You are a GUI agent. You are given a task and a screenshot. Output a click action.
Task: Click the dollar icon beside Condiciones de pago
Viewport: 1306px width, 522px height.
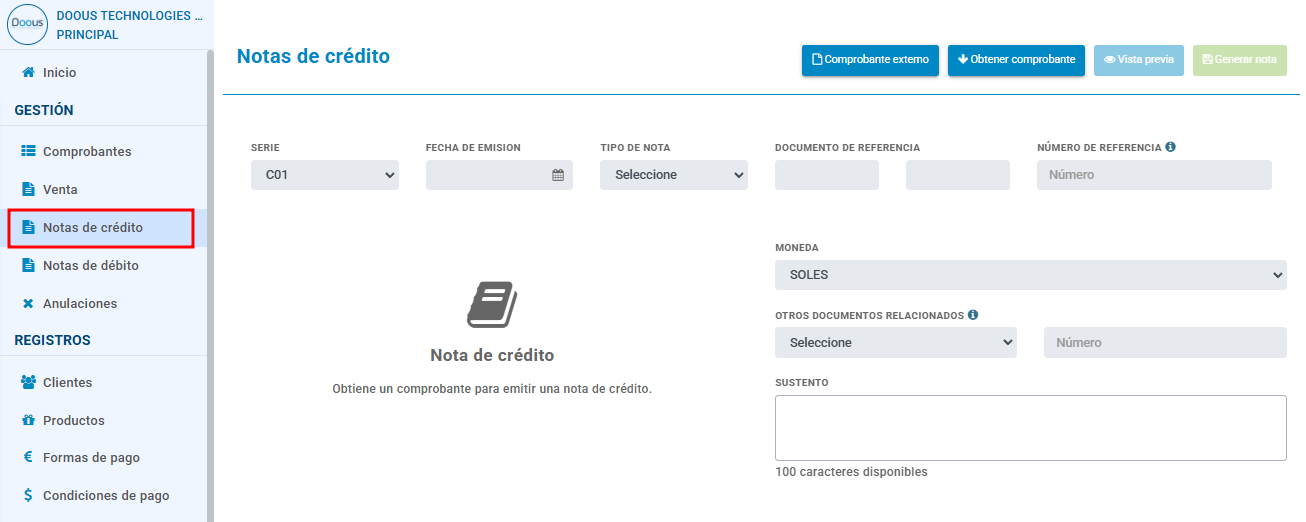(x=28, y=495)
